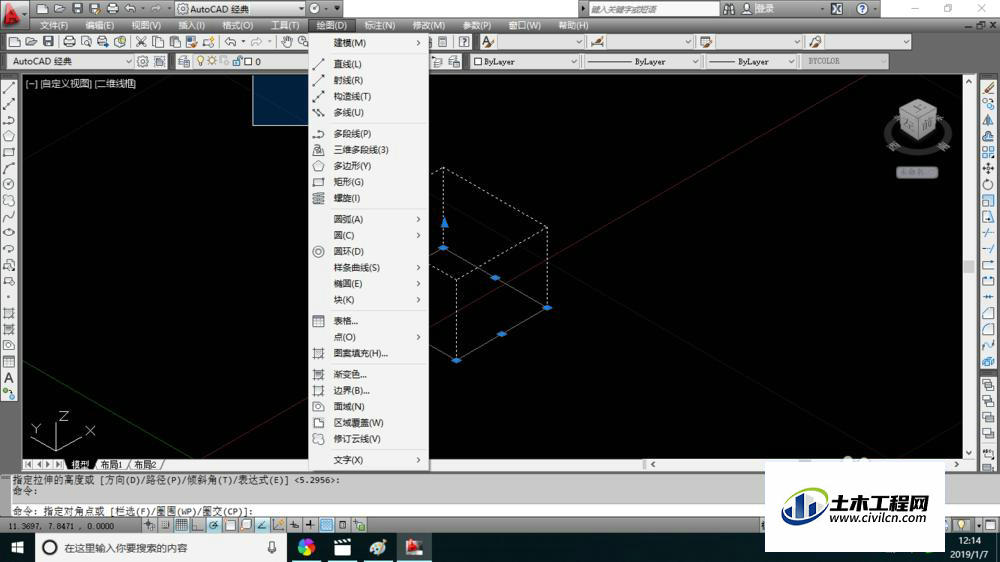Toggle Grid Display in status bar
Image resolution: width=1000 pixels, height=562 pixels.
point(181,526)
